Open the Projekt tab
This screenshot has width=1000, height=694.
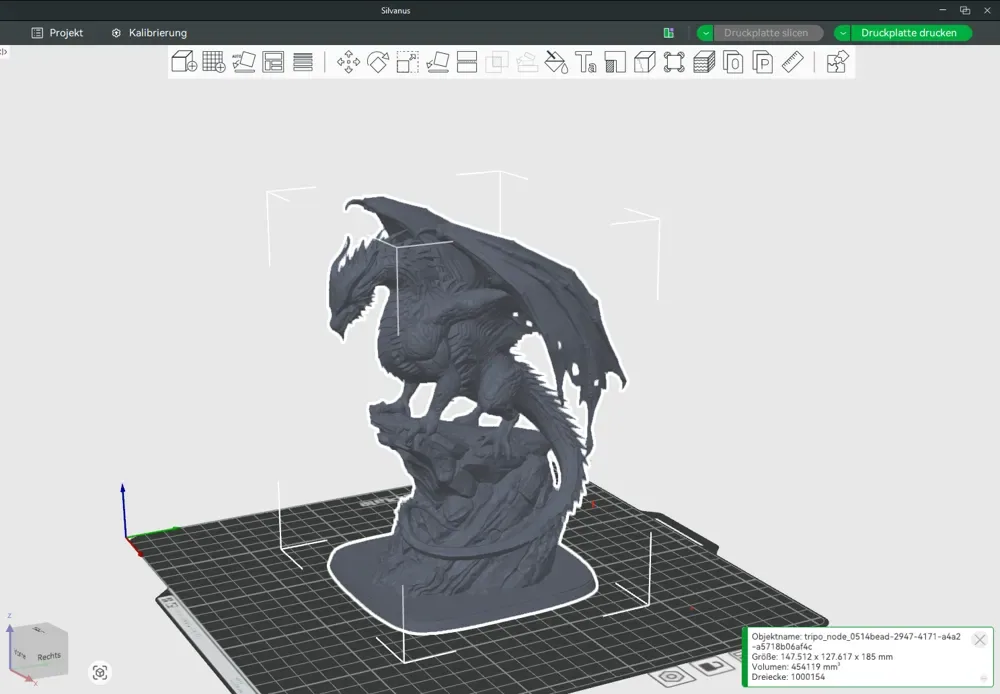[57, 33]
